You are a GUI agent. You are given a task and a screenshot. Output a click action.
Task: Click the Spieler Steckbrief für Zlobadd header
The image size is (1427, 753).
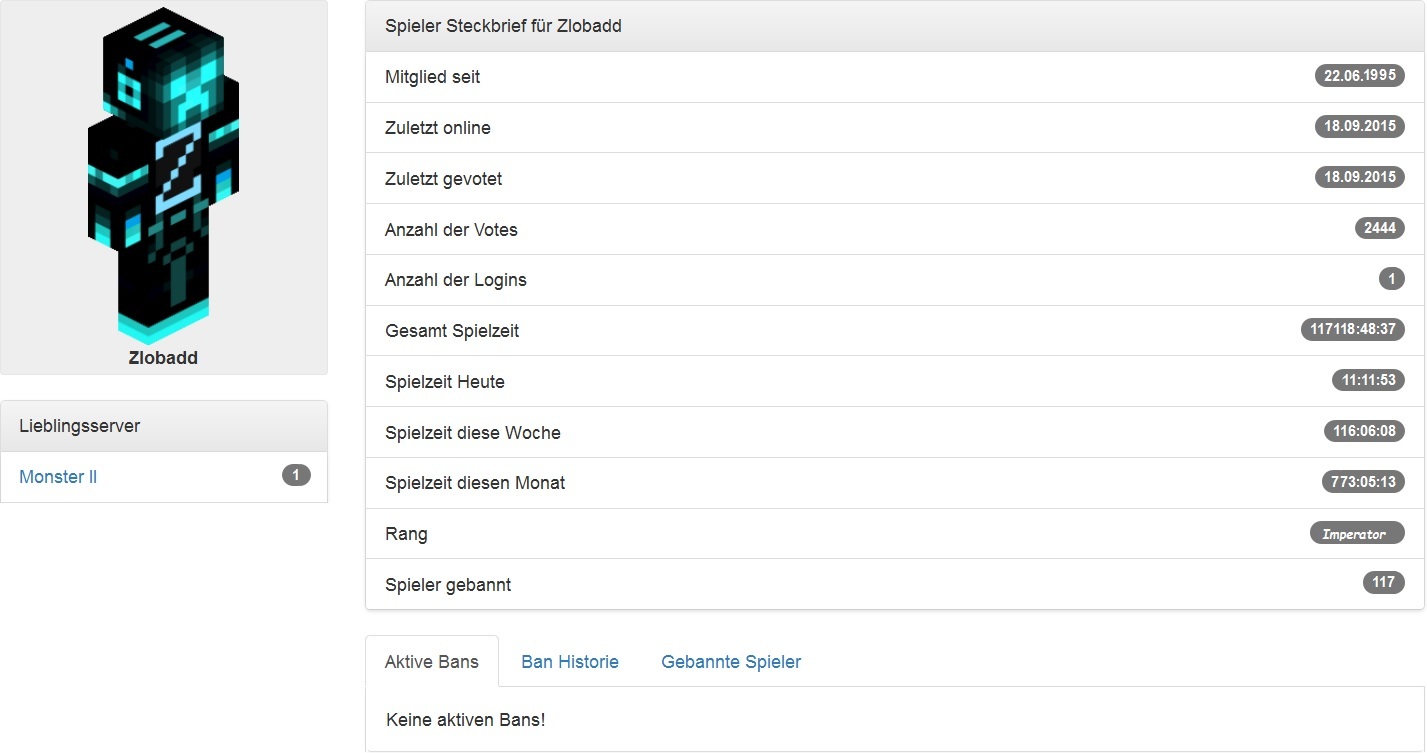point(503,26)
